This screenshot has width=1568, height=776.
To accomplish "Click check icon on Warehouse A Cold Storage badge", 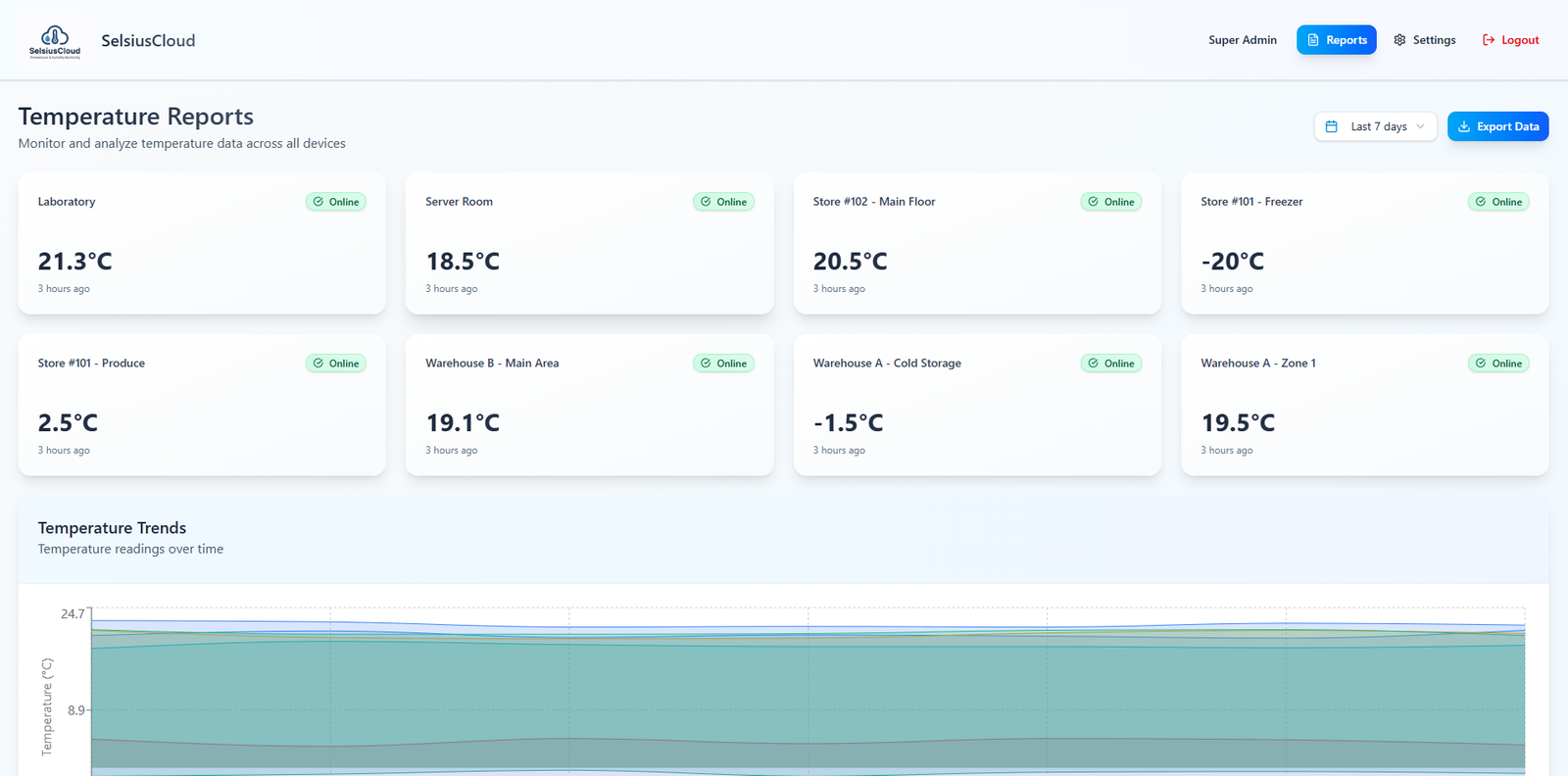I will click(1094, 363).
